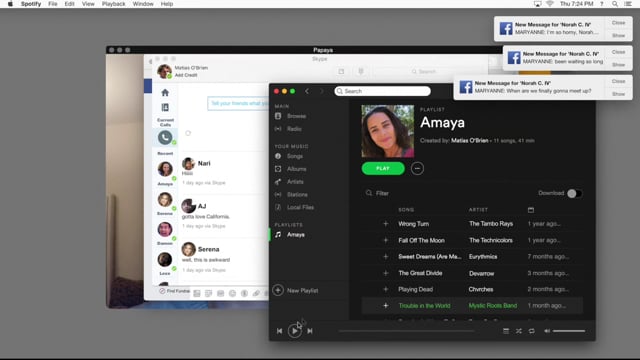Click the Skype mood message field
The image size is (640, 360).
[x=238, y=103]
